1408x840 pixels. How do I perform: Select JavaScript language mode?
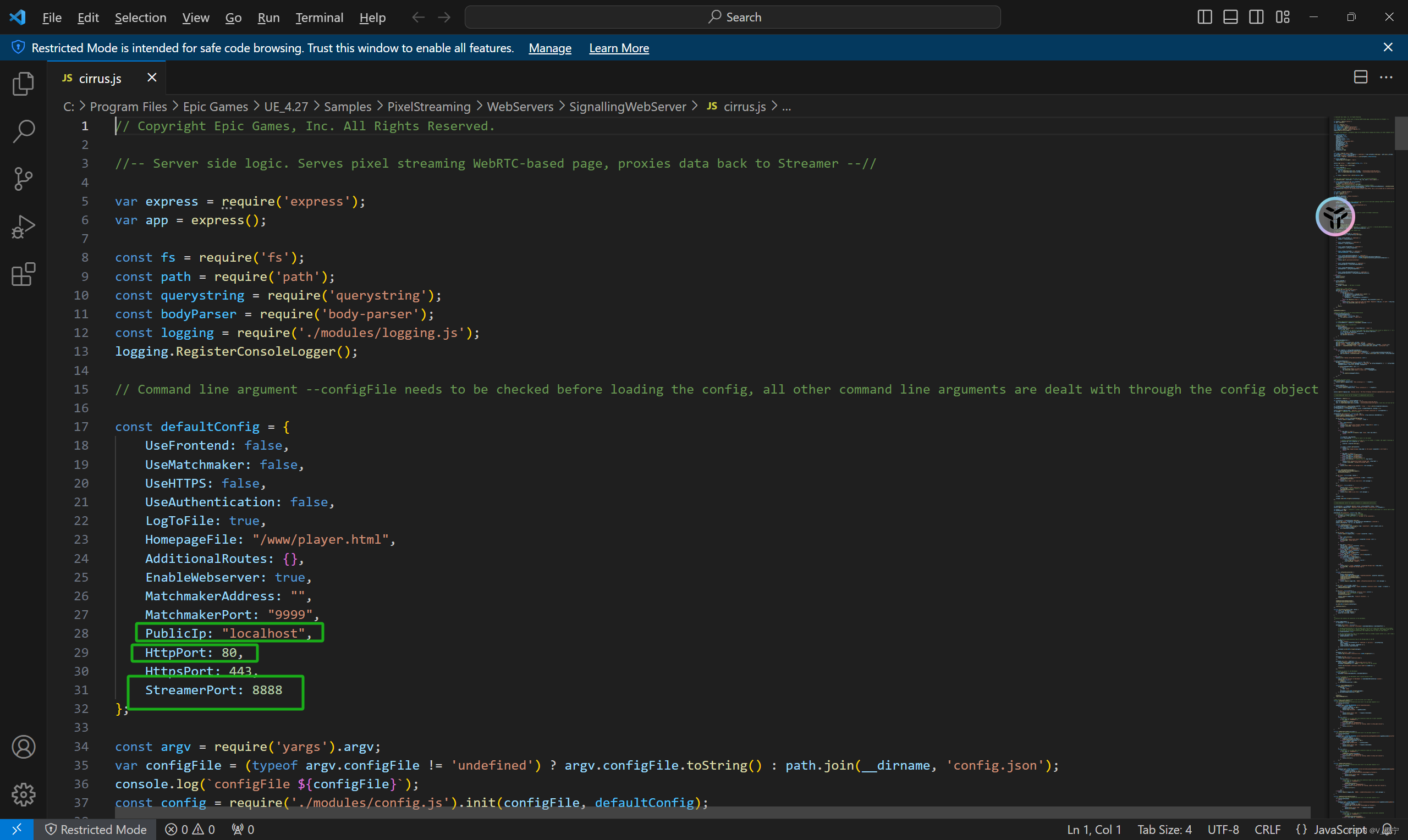point(1339,829)
